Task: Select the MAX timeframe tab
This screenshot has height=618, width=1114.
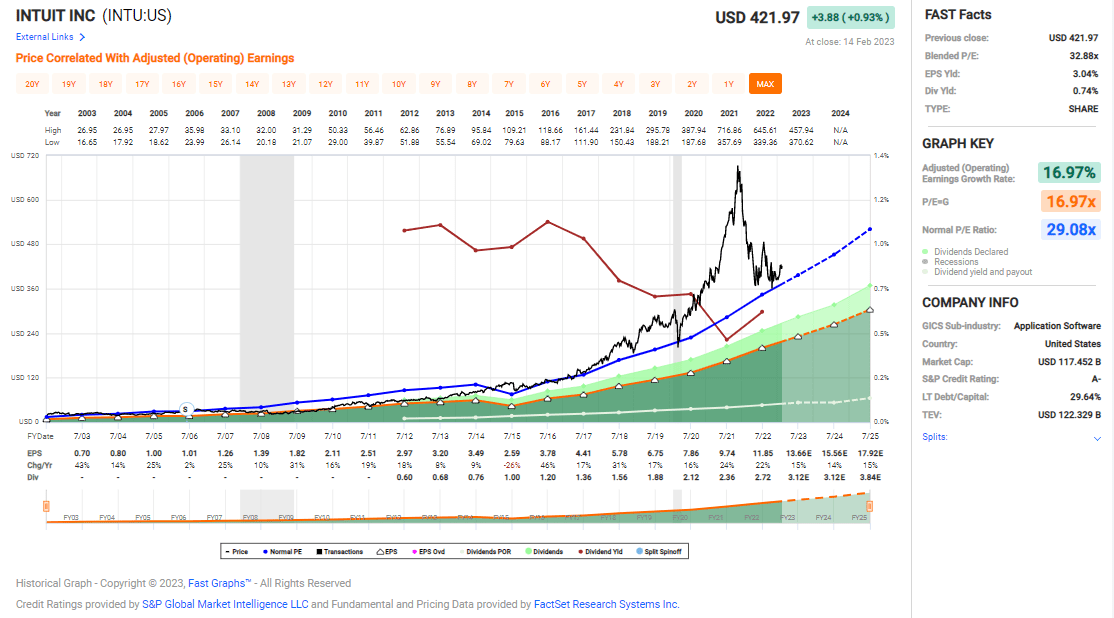Action: coord(764,84)
